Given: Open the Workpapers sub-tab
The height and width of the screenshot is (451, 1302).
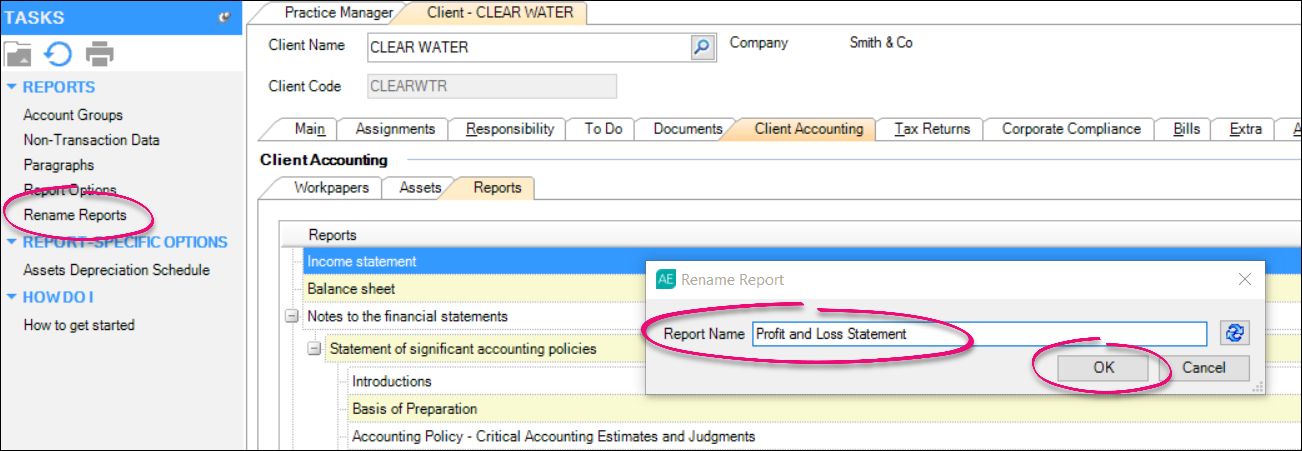Looking at the screenshot, I should click(x=331, y=187).
